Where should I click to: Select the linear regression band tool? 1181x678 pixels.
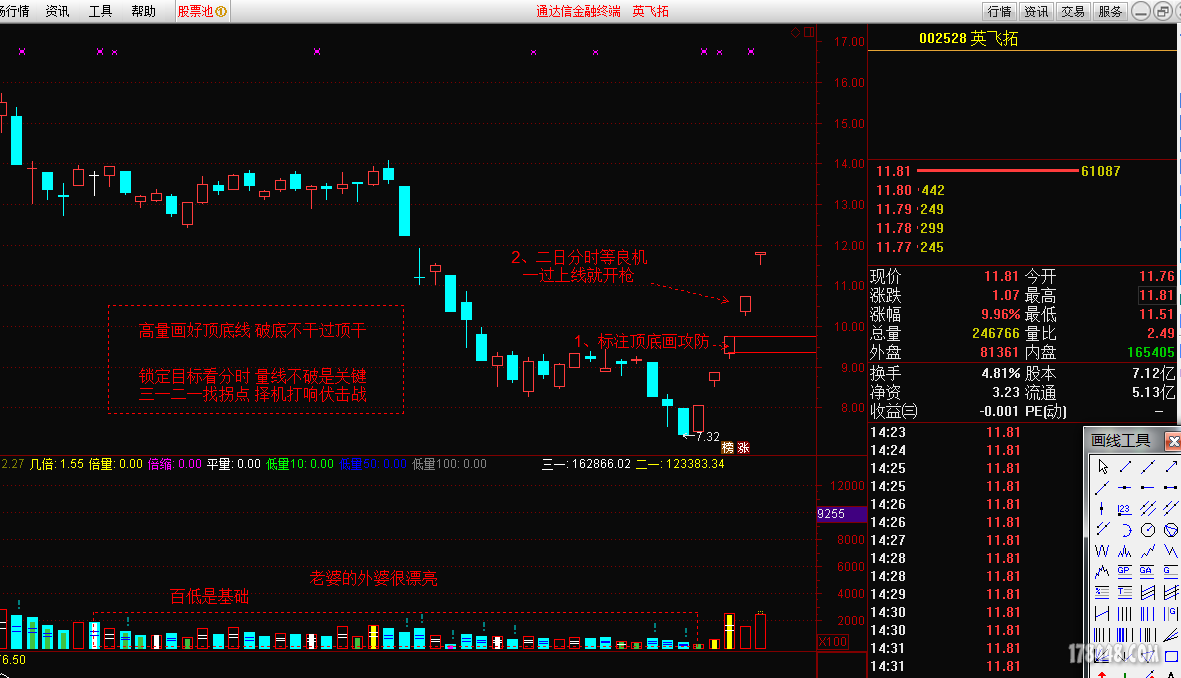(x=1148, y=592)
